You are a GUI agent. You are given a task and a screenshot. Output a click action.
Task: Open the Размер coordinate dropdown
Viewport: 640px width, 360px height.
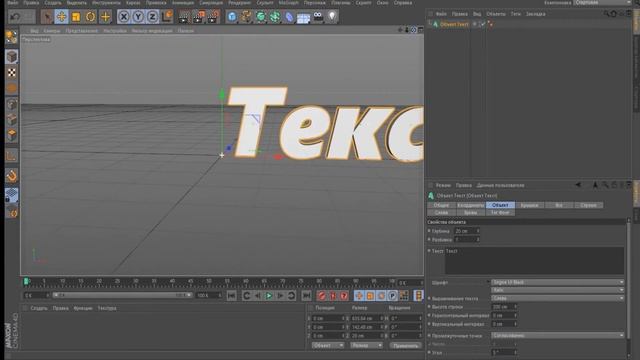click(x=366, y=346)
